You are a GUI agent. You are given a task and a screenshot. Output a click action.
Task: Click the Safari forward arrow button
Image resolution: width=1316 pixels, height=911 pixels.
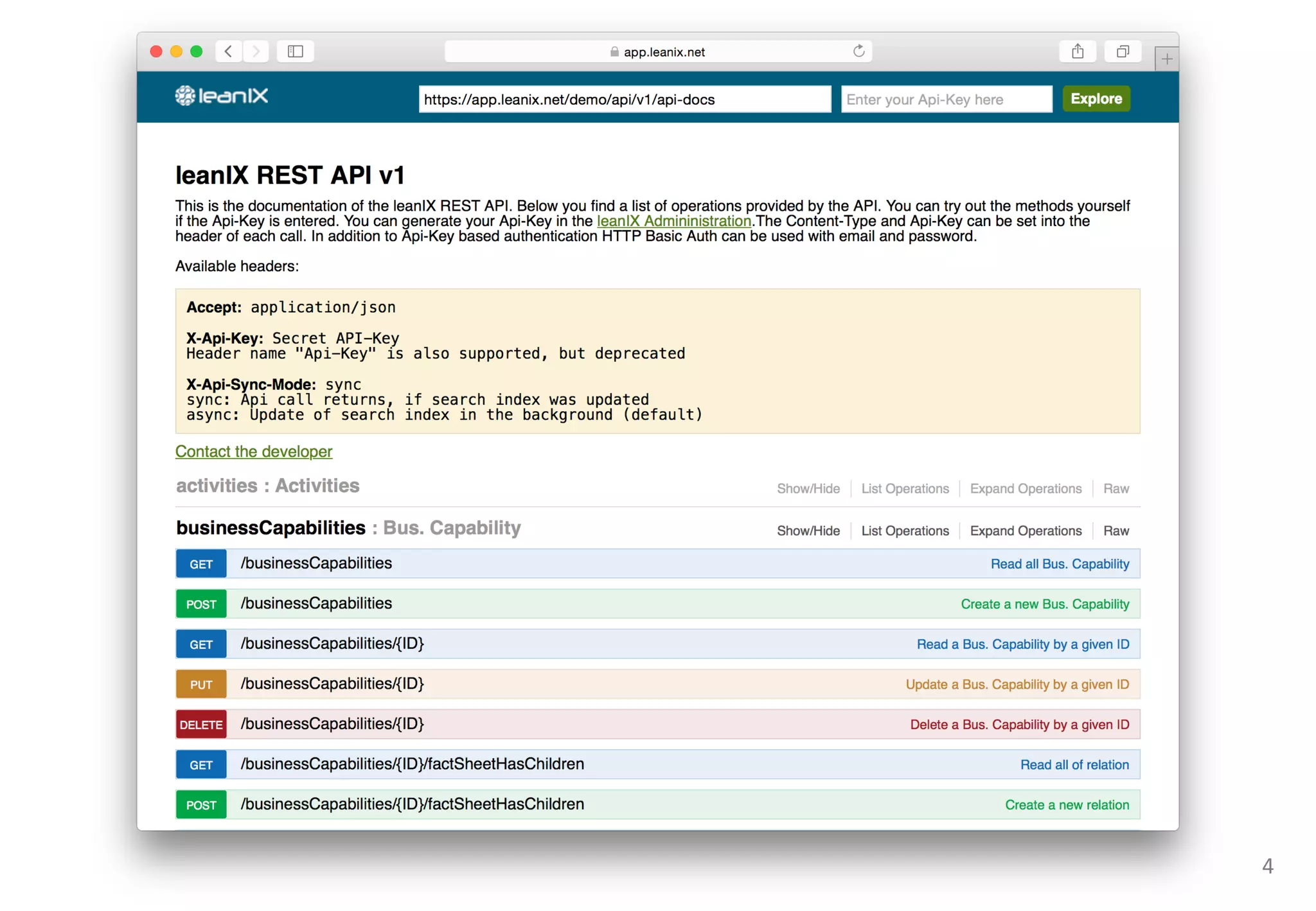256,51
